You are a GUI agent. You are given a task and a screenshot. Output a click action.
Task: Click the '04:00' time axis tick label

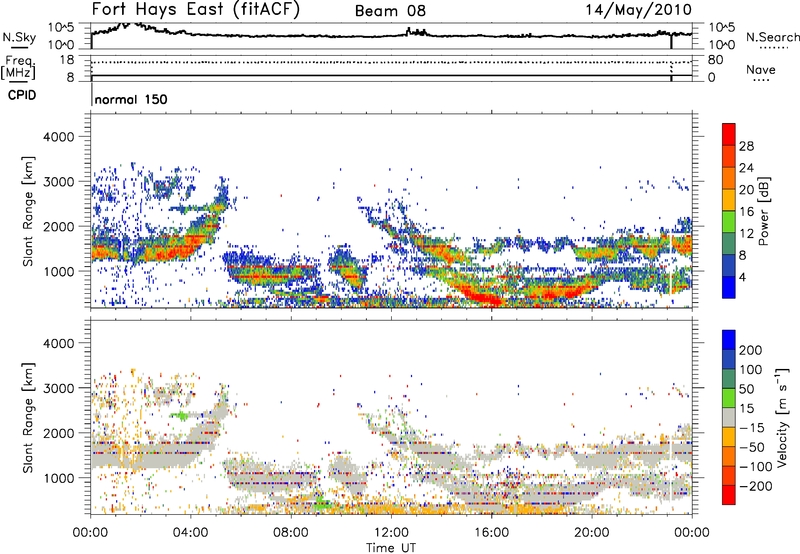tap(190, 533)
